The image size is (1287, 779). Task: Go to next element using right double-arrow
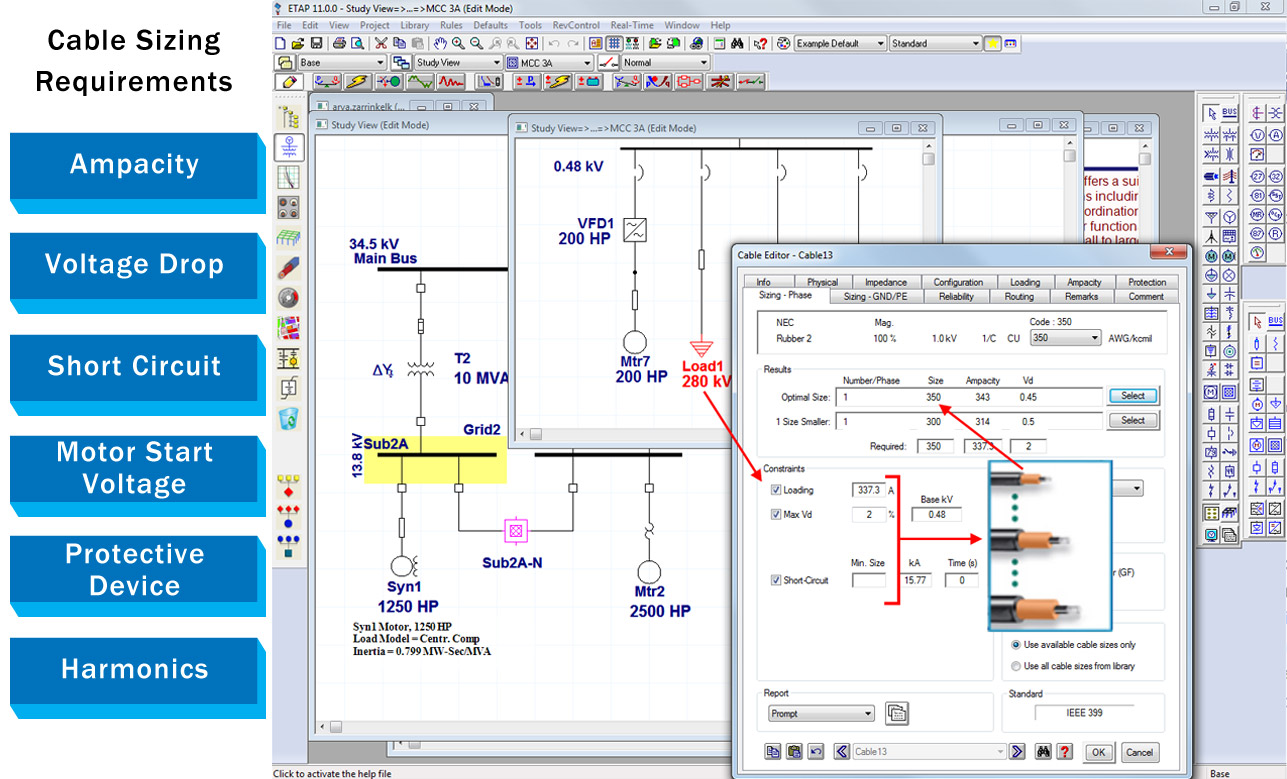[1018, 752]
